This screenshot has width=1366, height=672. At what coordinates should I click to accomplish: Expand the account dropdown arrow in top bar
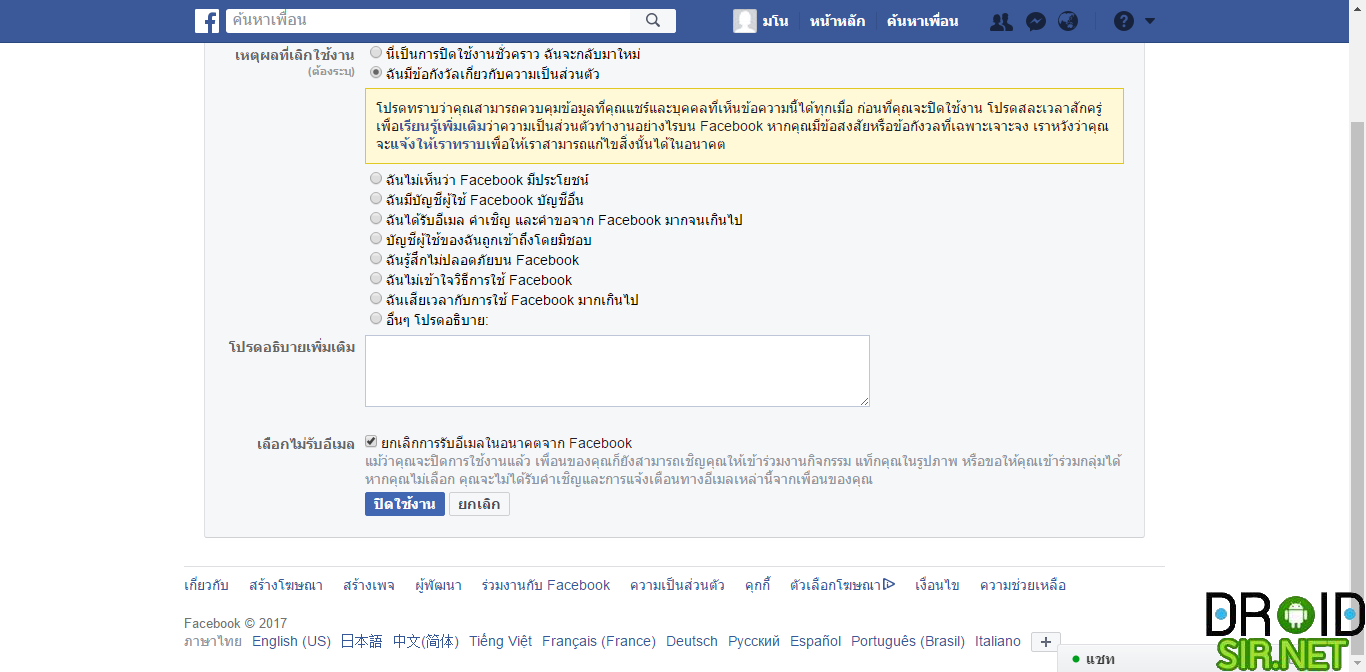click(x=1150, y=21)
